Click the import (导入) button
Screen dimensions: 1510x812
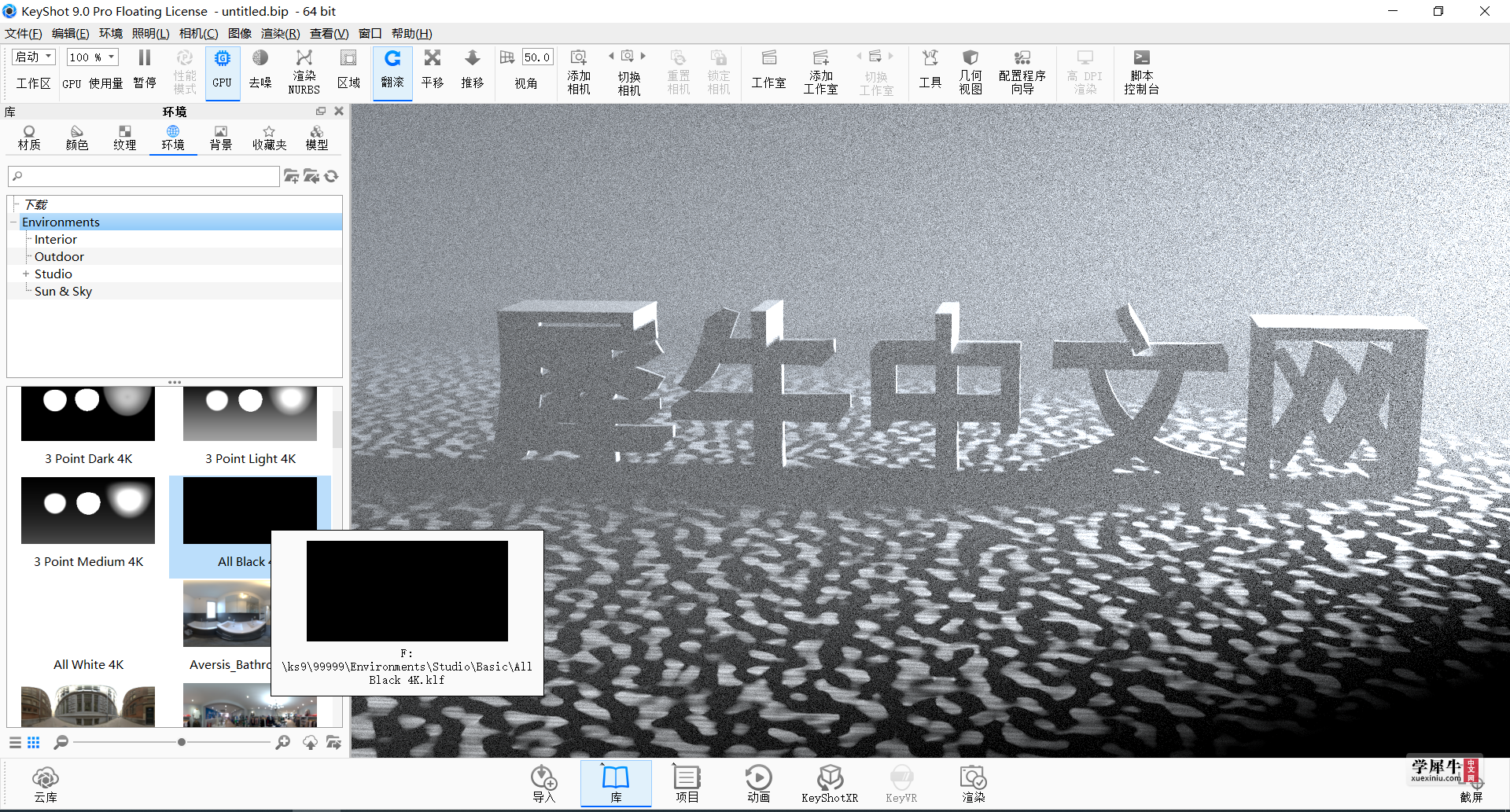[x=543, y=784]
